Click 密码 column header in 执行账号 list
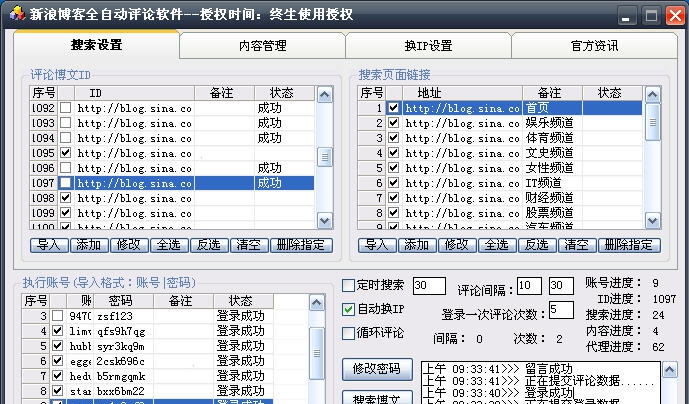 coord(123,301)
